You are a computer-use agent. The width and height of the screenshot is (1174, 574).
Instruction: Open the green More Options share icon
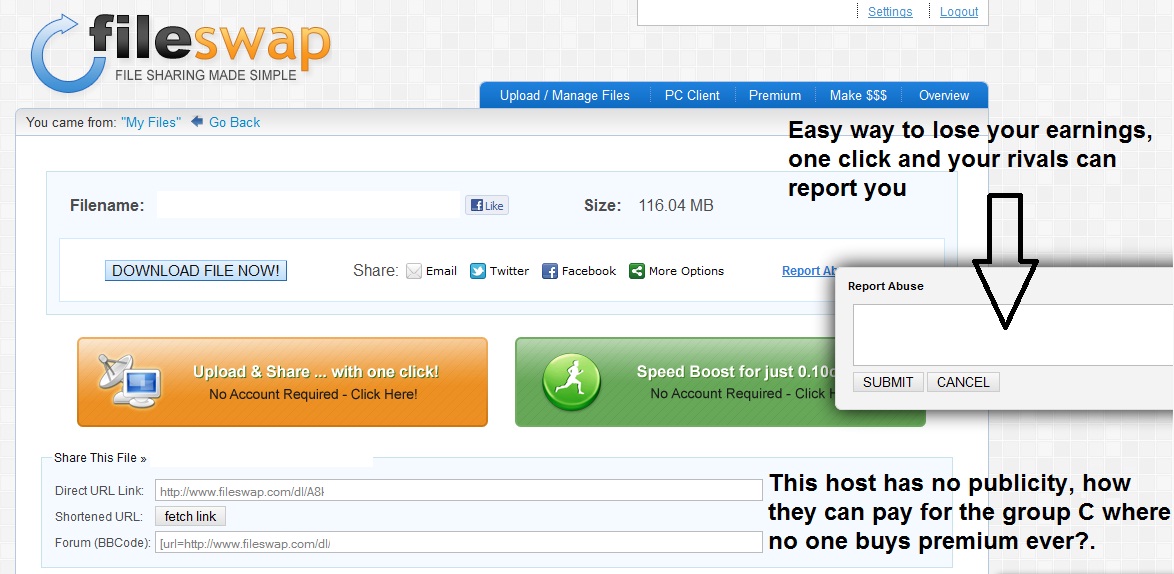point(637,271)
